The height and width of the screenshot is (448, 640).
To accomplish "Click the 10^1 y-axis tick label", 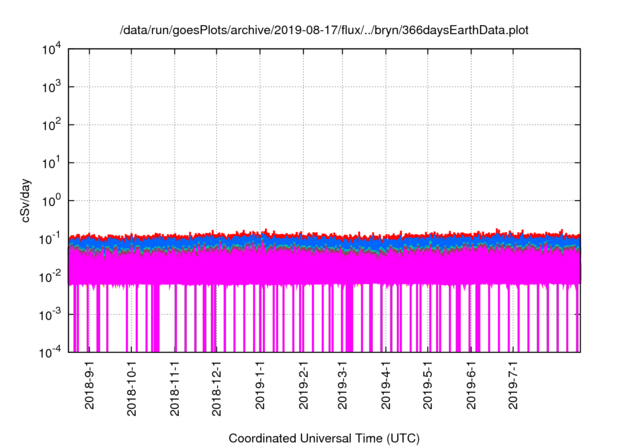I will tap(51, 163).
